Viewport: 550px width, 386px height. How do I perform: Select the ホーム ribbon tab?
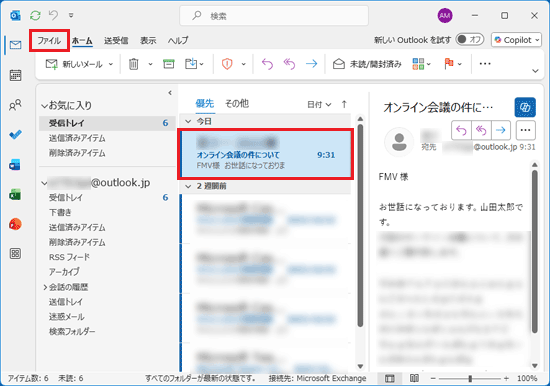pos(82,41)
